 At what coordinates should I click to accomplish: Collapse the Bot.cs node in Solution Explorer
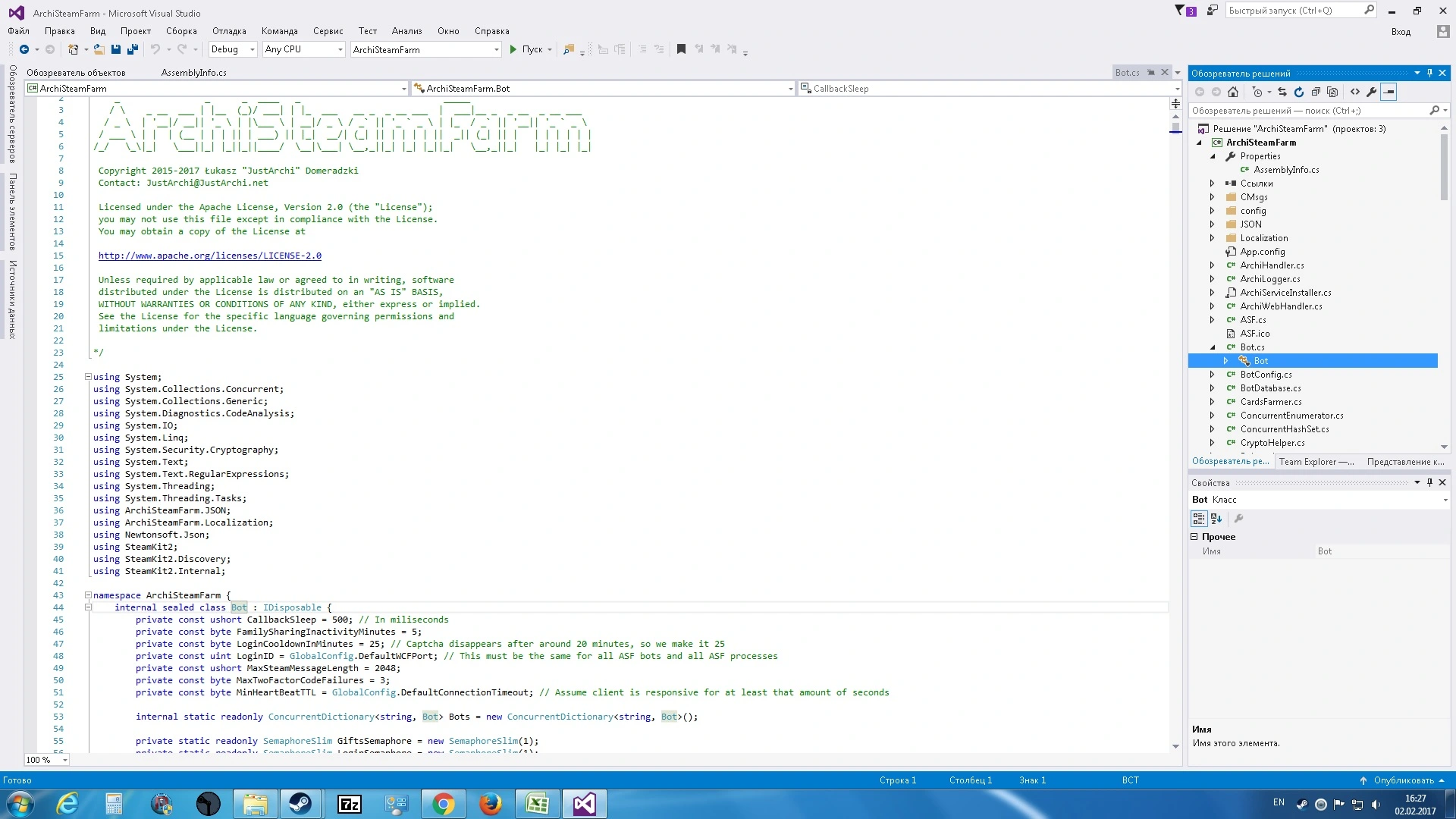coord(1212,347)
